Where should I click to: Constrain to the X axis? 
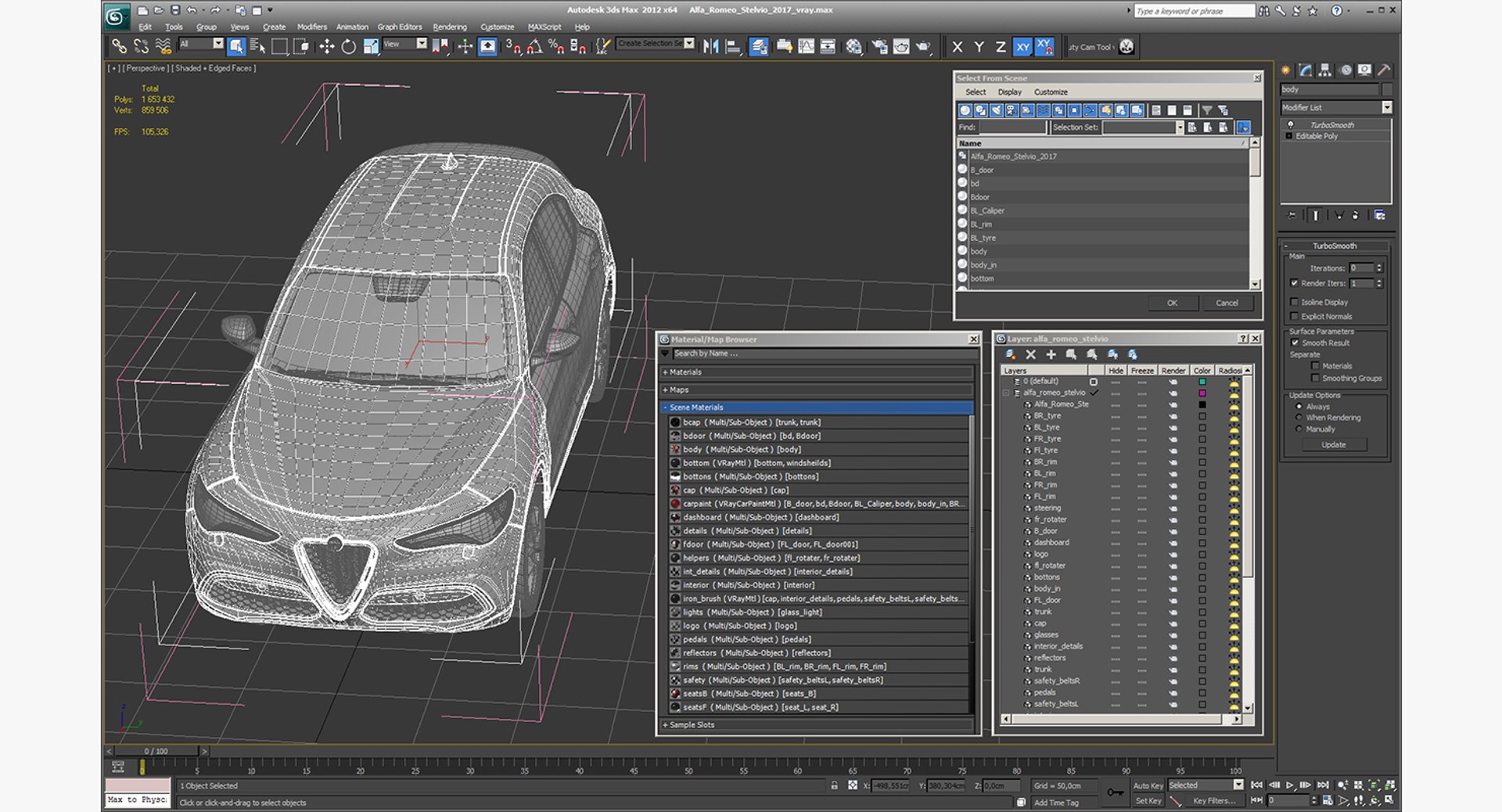[x=957, y=47]
